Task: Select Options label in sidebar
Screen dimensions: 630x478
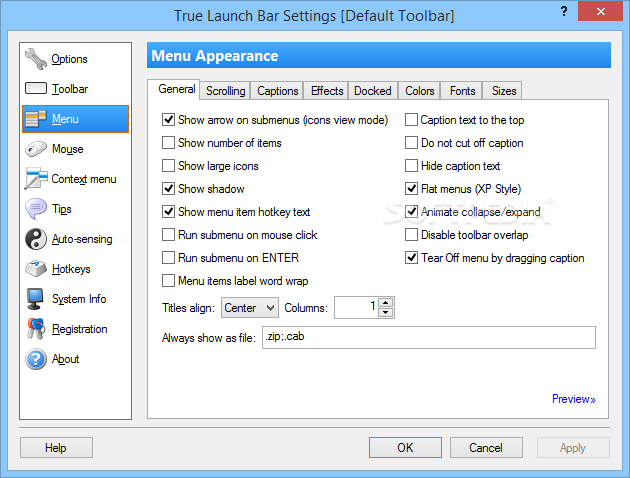Action: (x=70, y=59)
